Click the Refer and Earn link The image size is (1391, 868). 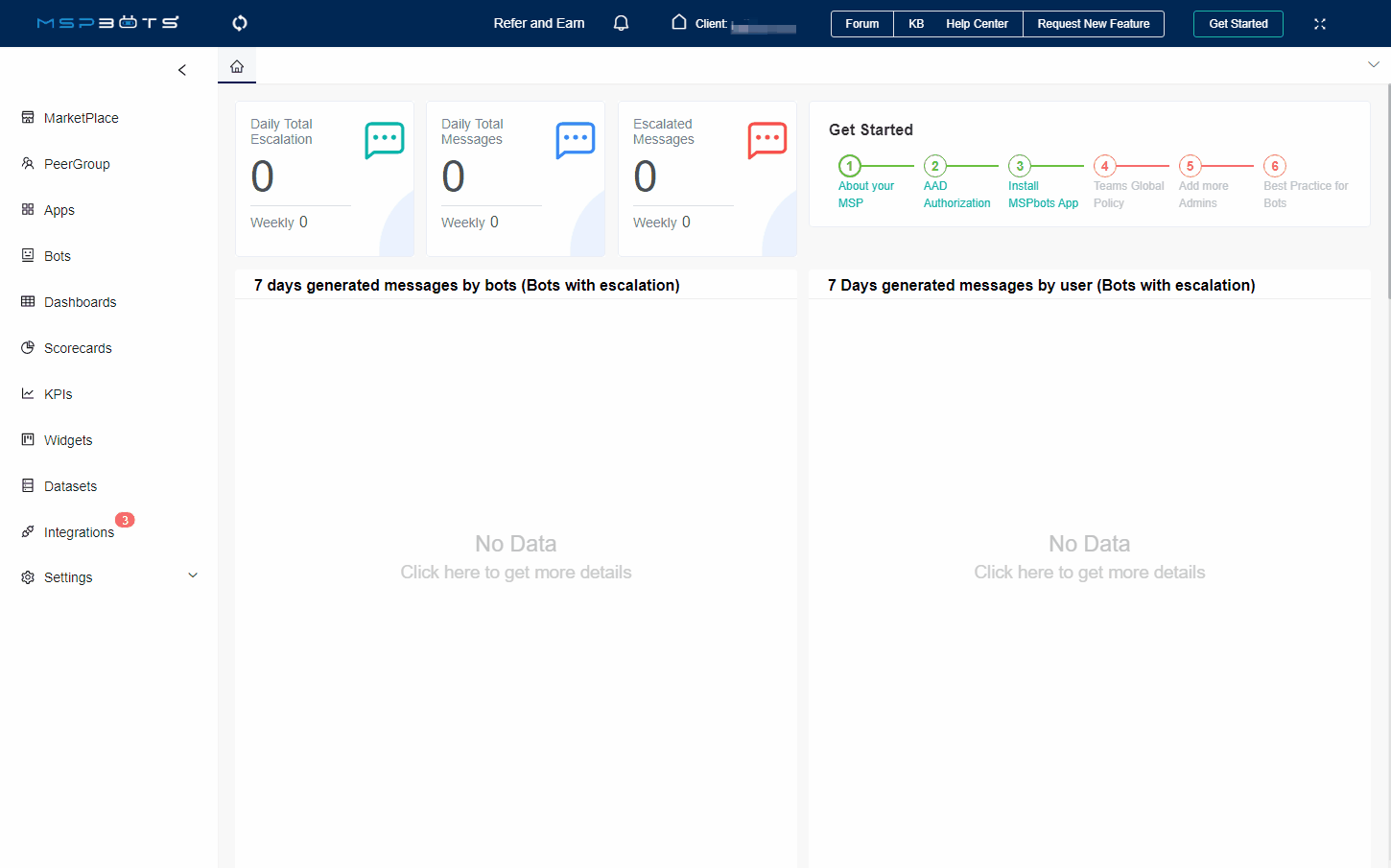click(538, 23)
